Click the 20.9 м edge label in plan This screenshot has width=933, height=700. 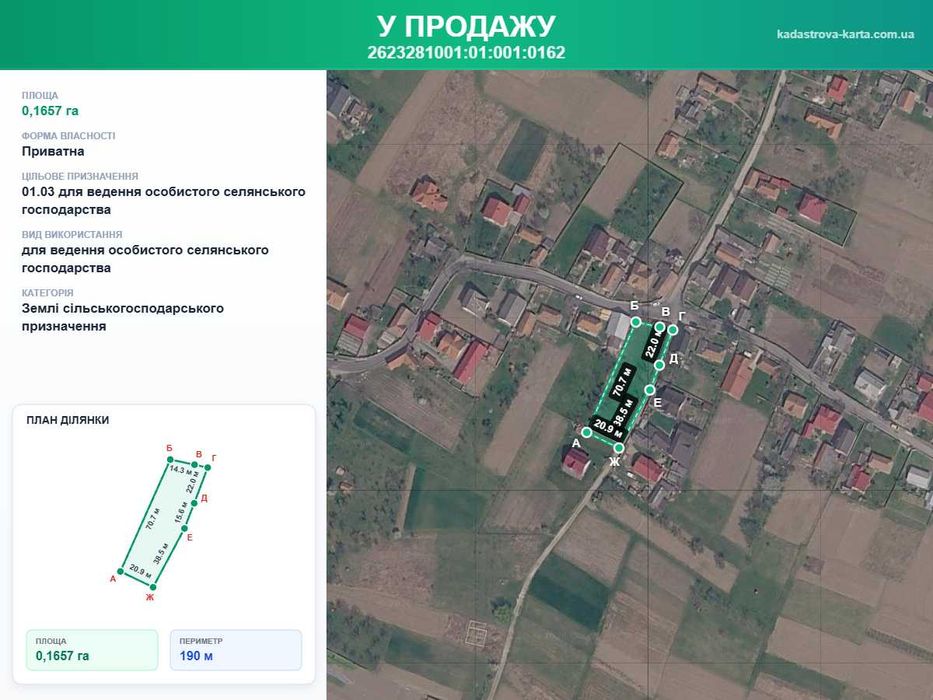[x=140, y=570]
